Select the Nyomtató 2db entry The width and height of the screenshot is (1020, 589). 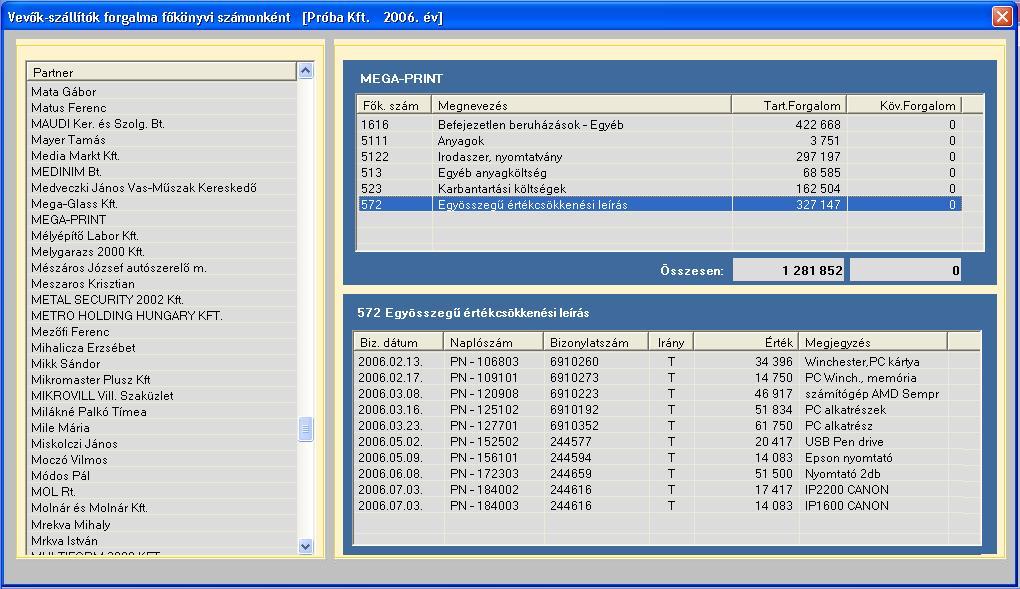(651, 474)
